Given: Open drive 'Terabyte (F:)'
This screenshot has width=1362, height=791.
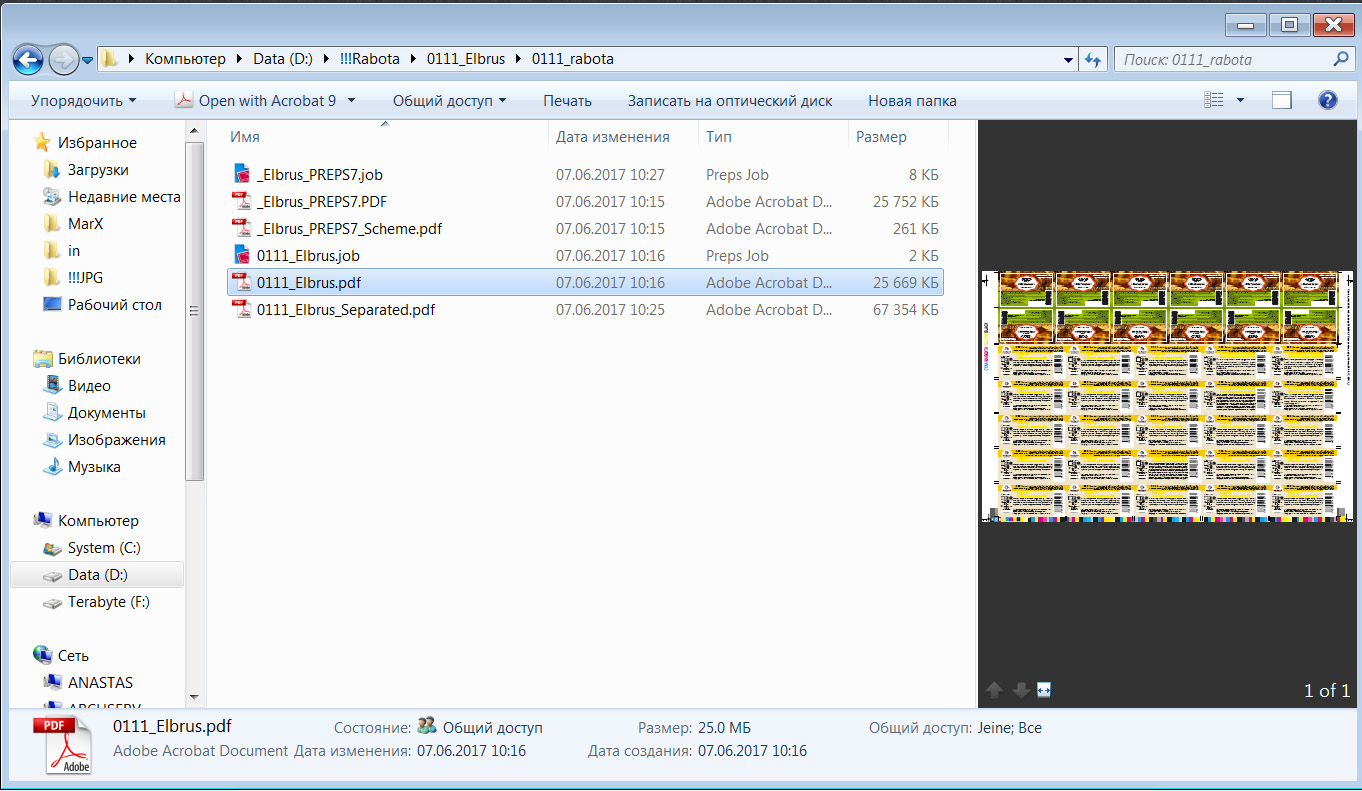Looking at the screenshot, I should tap(110, 602).
